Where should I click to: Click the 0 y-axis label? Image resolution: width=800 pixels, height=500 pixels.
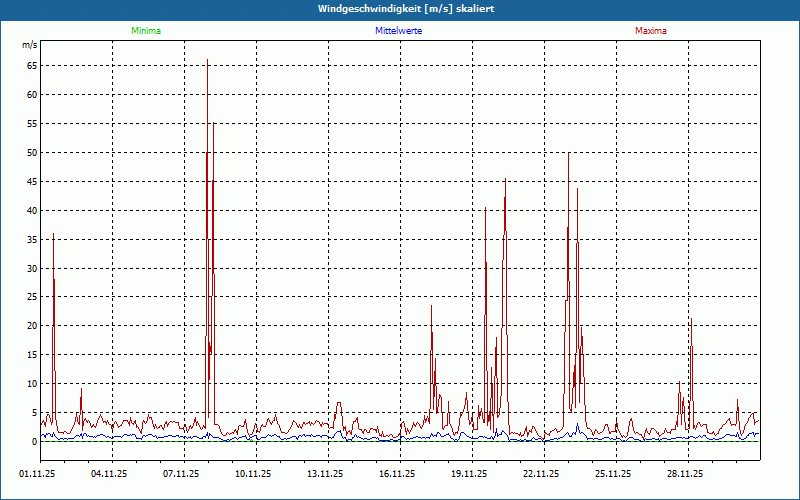tap(35, 442)
